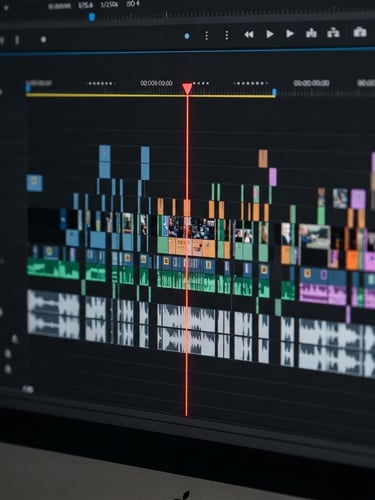Click the red playhead marker on the timeline ruler
Screen dimensions: 375x500
click(x=187, y=89)
